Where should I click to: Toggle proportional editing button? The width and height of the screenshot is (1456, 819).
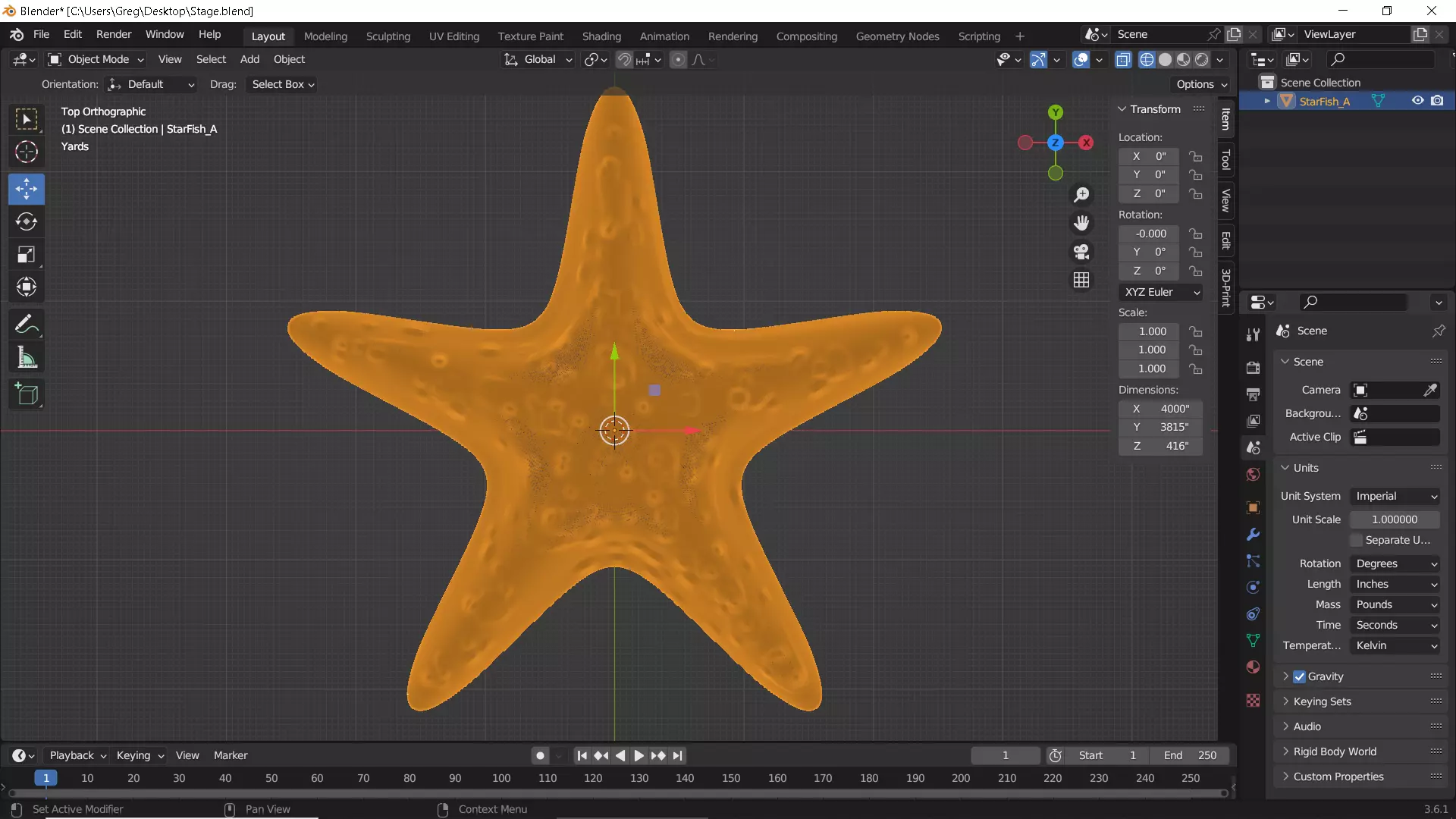[x=679, y=59]
